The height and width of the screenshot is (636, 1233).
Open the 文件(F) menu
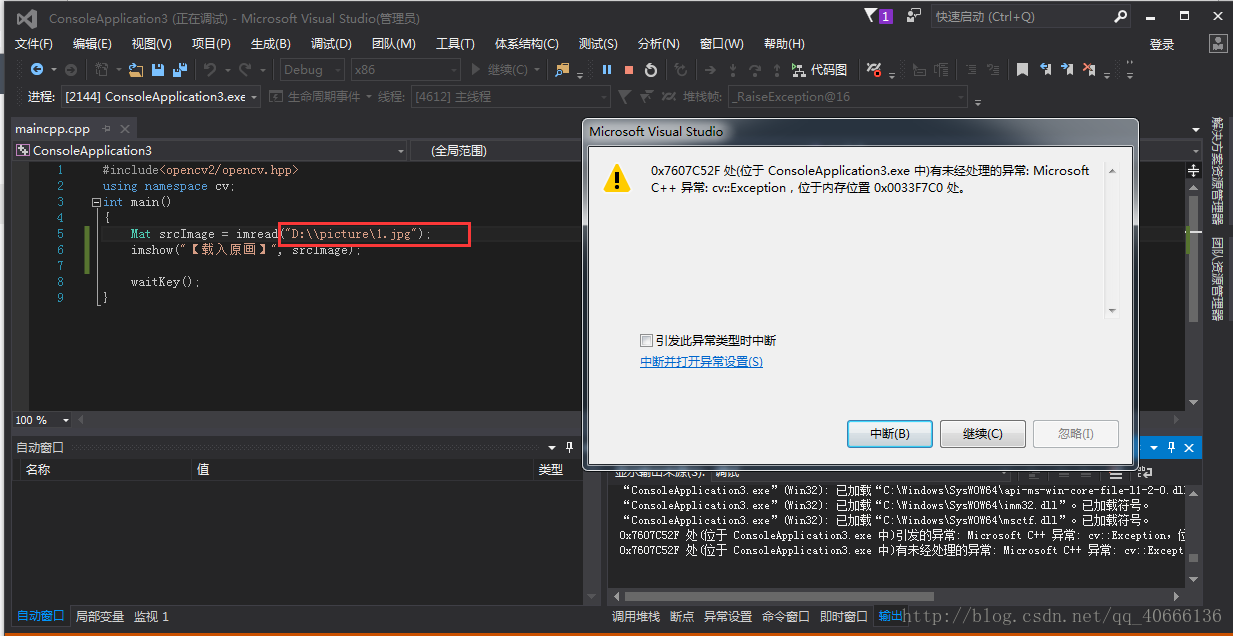(34, 44)
